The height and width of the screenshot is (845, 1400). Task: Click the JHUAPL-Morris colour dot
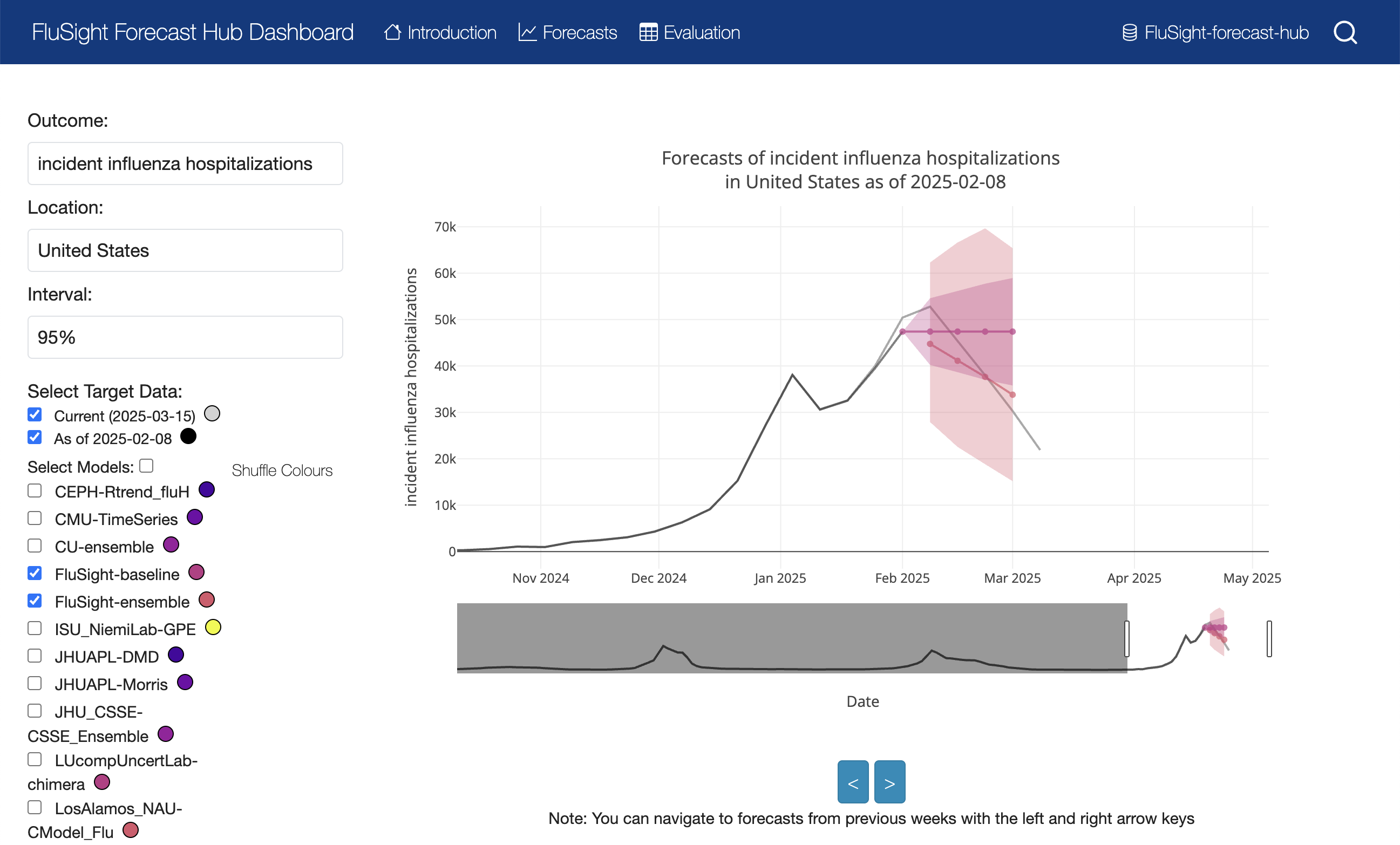[x=185, y=682]
